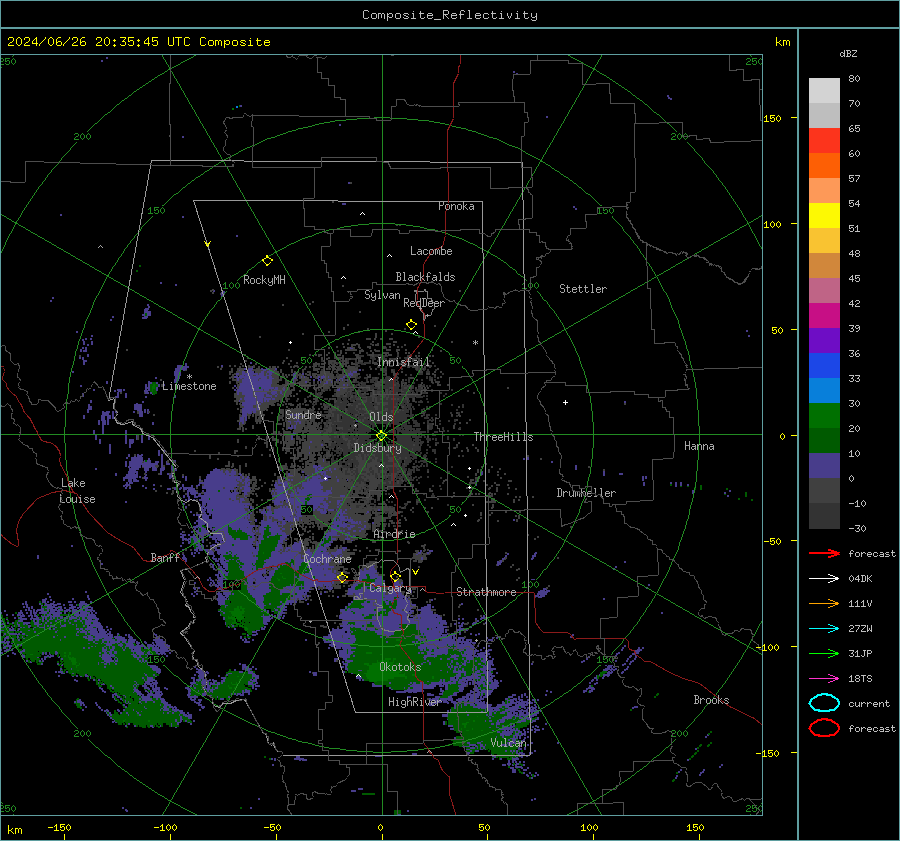This screenshot has width=900, height=841.
Task: Click the Airdrie city label
Action: 394,534
